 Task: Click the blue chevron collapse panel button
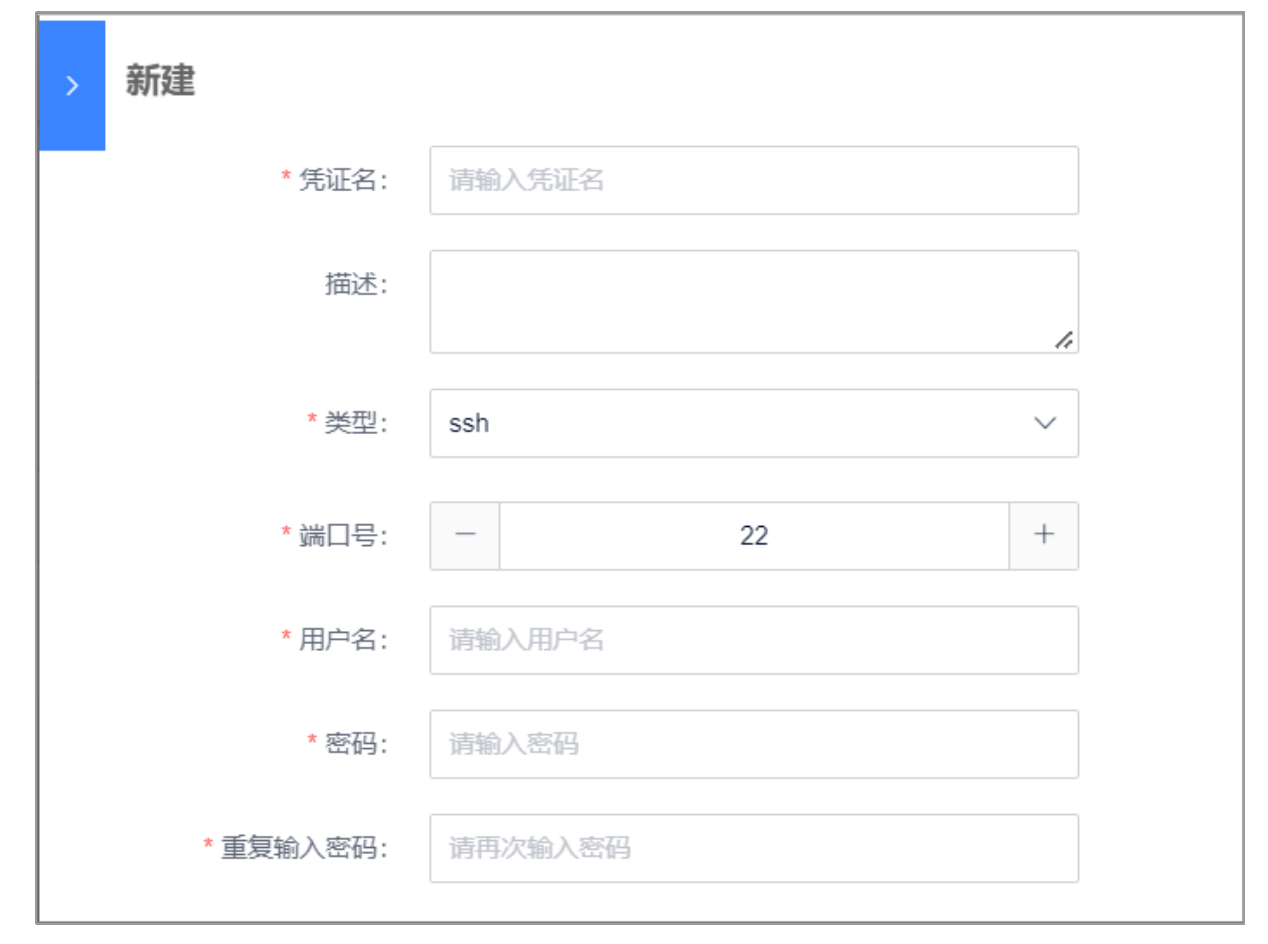pos(72,86)
